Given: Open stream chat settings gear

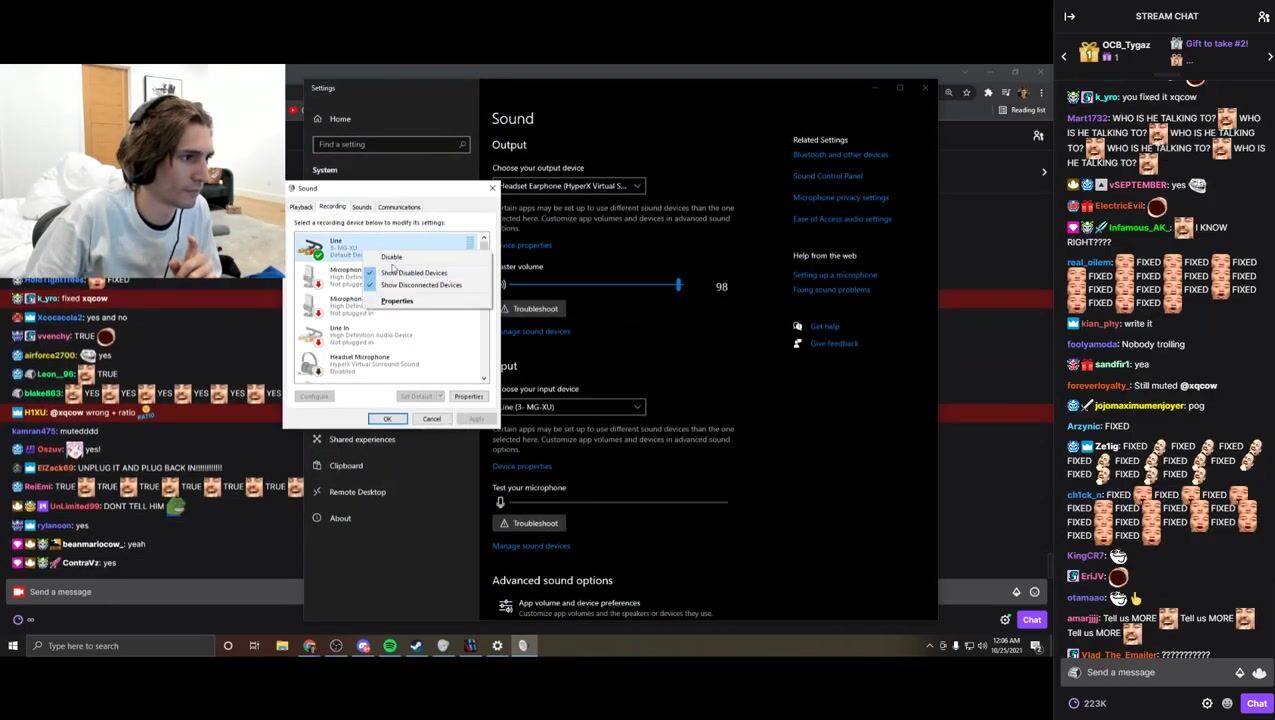Looking at the screenshot, I should (1207, 703).
